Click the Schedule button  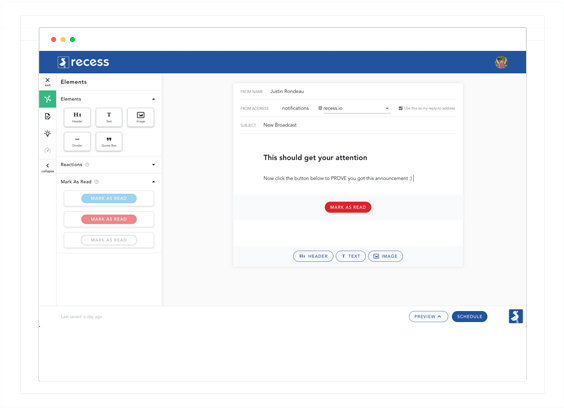(x=469, y=317)
